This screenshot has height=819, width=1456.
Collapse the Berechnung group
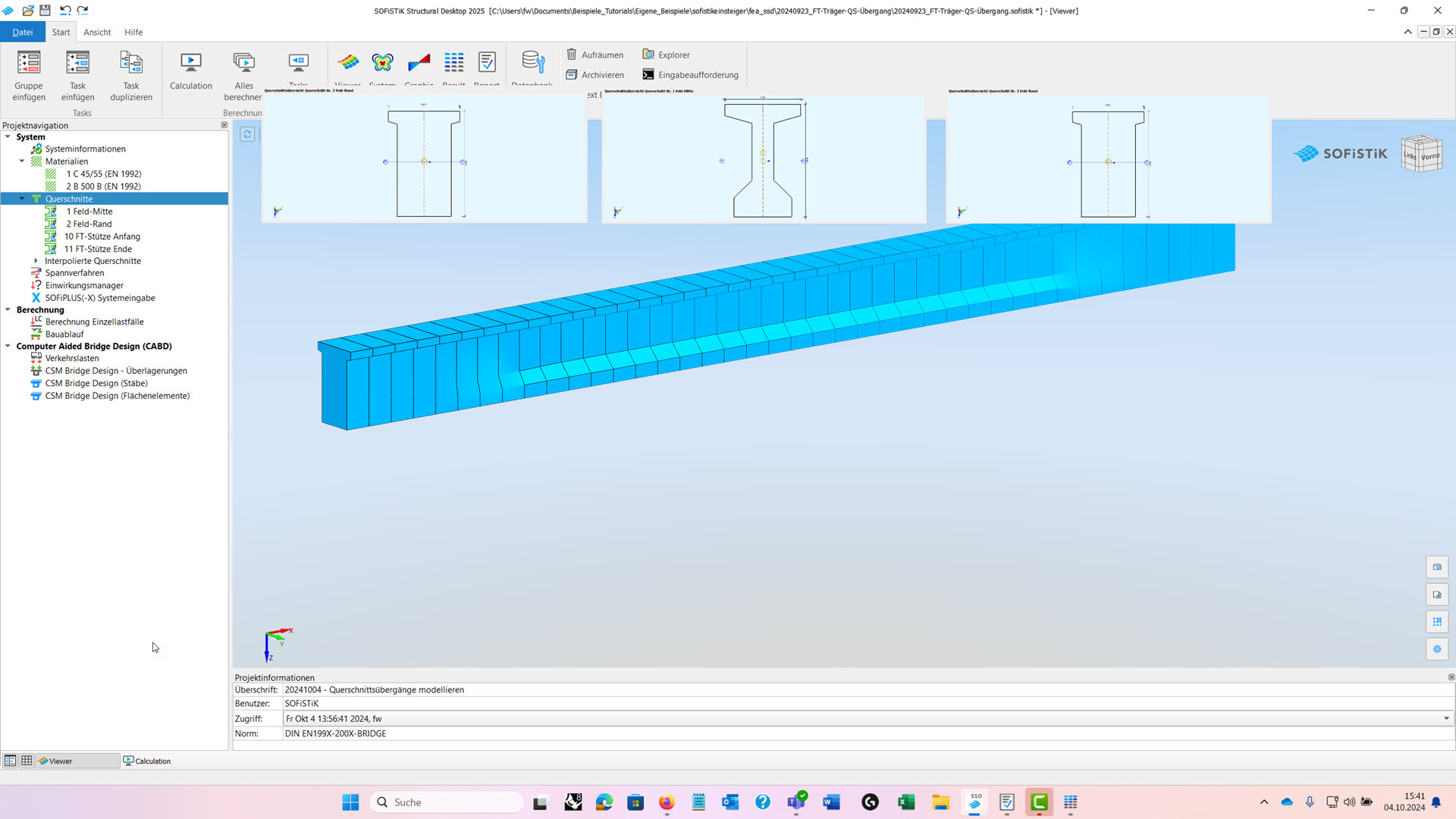(x=8, y=309)
